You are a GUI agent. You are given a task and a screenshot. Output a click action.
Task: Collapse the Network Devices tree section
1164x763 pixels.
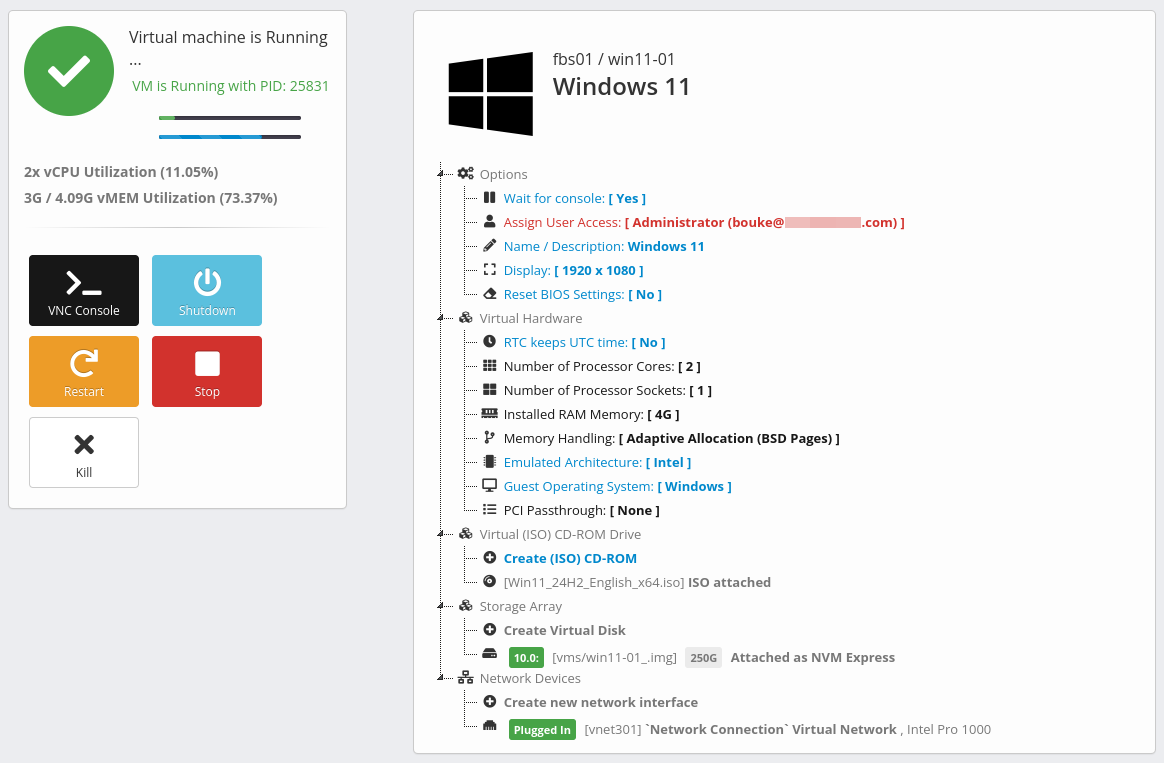tap(440, 678)
